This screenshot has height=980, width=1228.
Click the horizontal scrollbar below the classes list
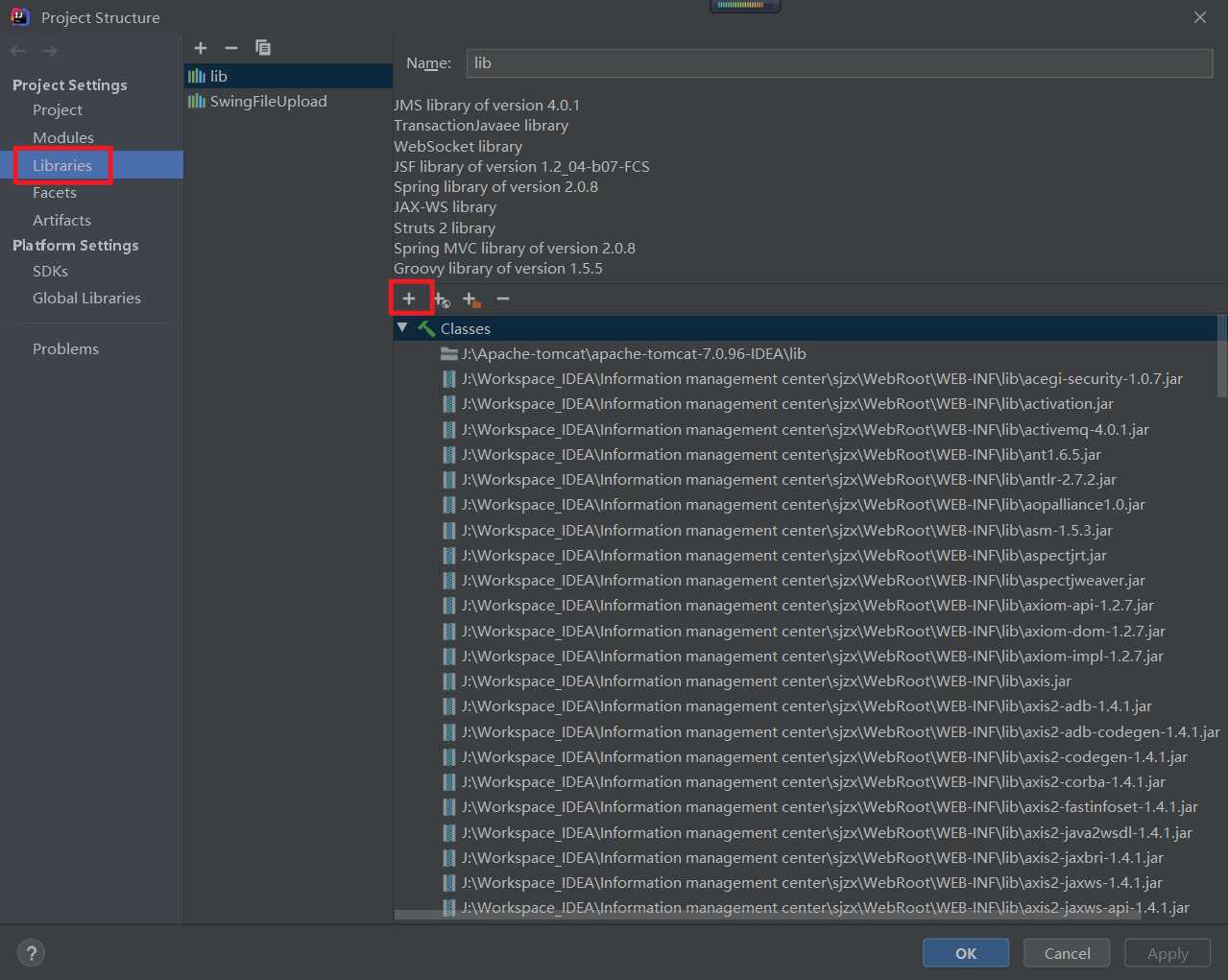pyautogui.click(x=767, y=915)
